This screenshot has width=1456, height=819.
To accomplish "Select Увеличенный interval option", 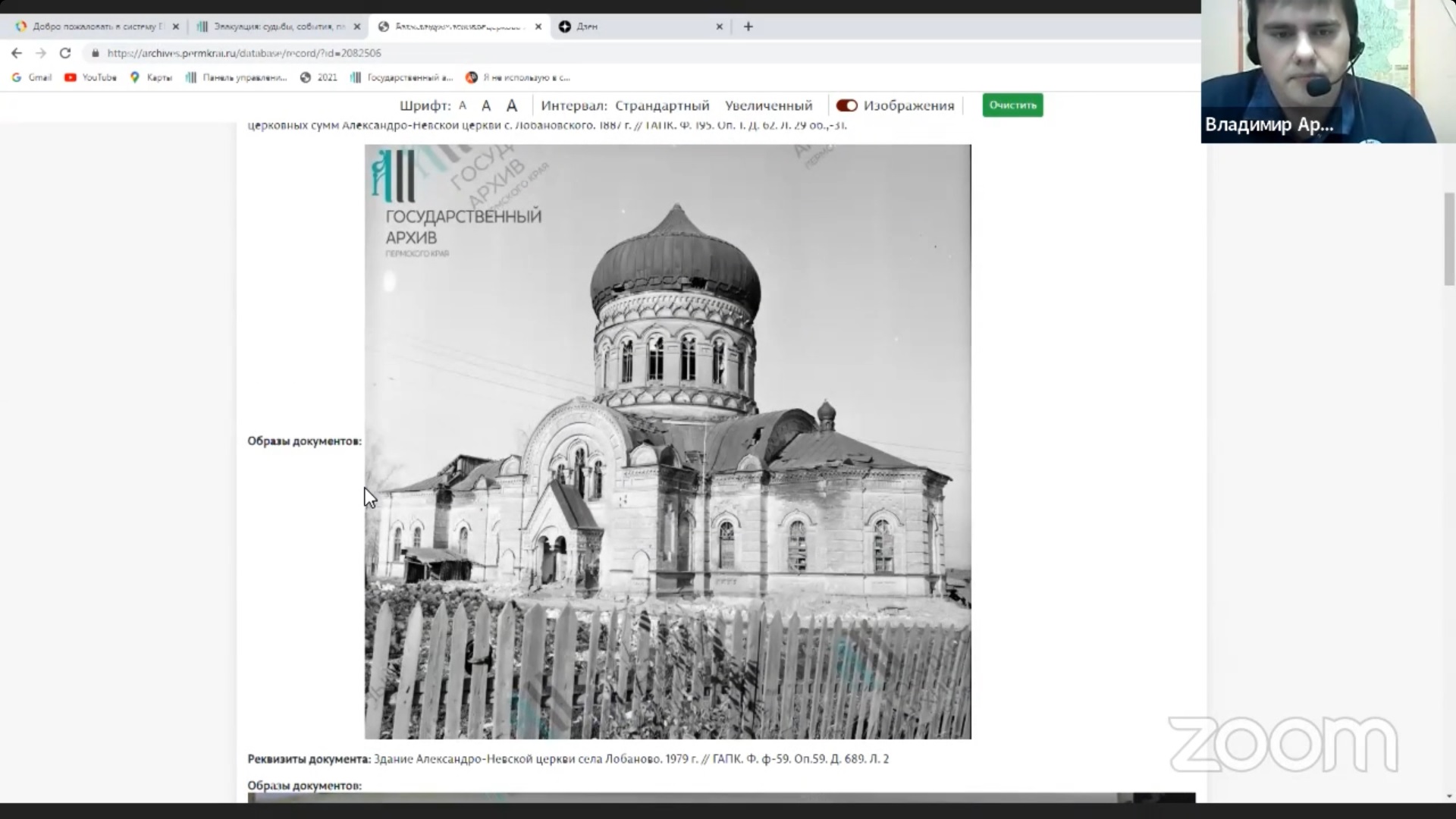I will pos(768,105).
